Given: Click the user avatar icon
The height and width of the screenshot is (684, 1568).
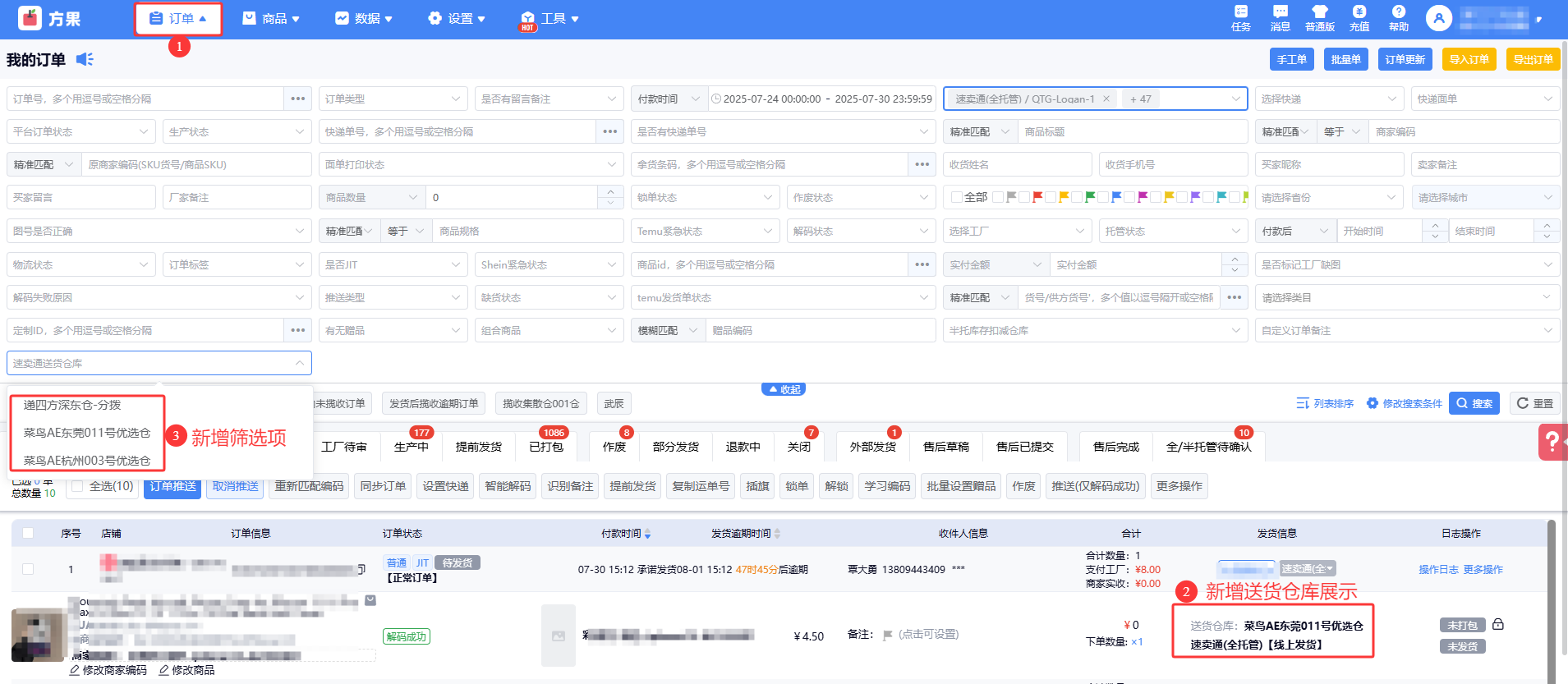Looking at the screenshot, I should coord(1438,18).
